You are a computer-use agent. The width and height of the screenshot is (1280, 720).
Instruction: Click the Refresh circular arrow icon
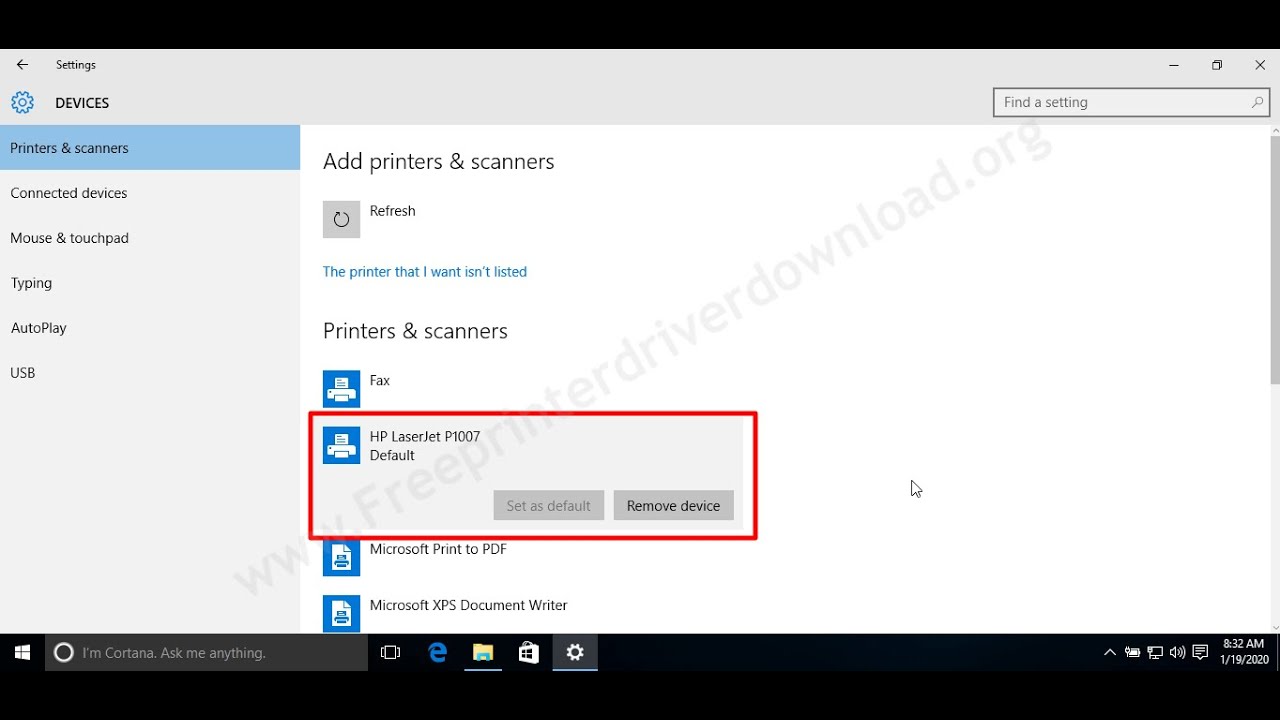click(341, 219)
